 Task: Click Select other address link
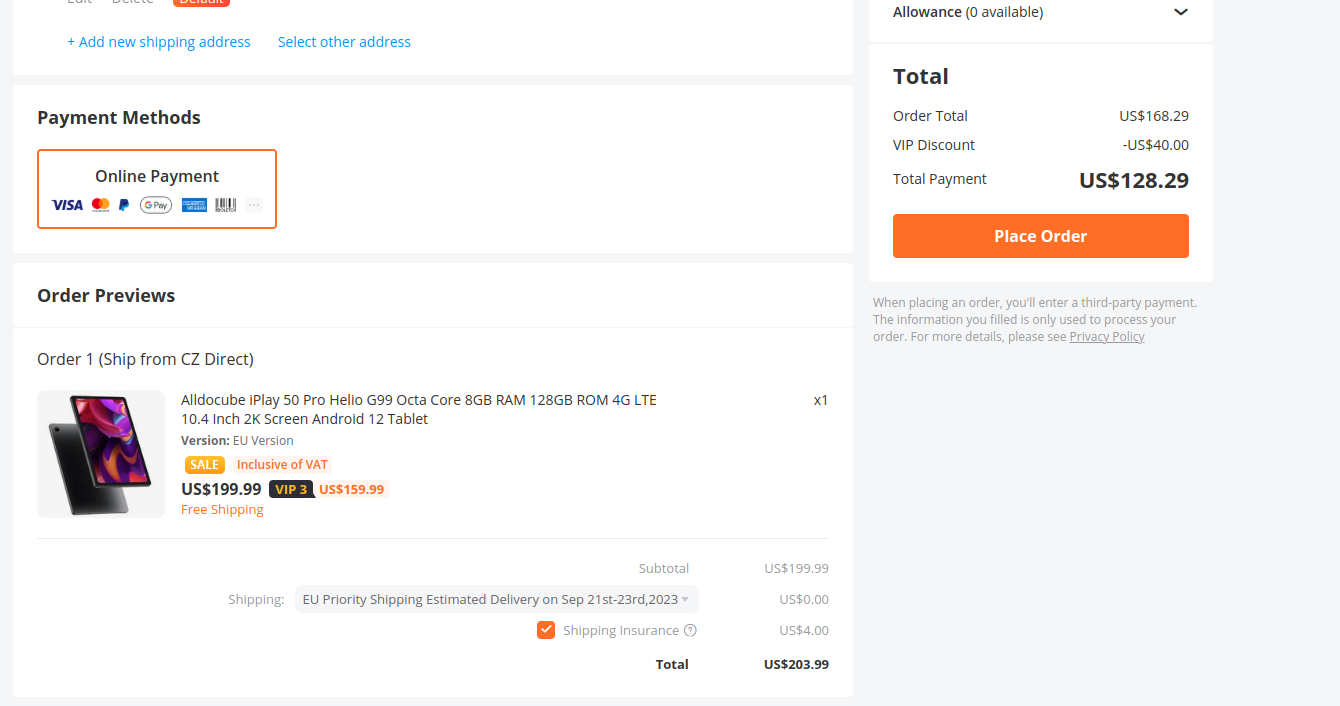coord(344,42)
